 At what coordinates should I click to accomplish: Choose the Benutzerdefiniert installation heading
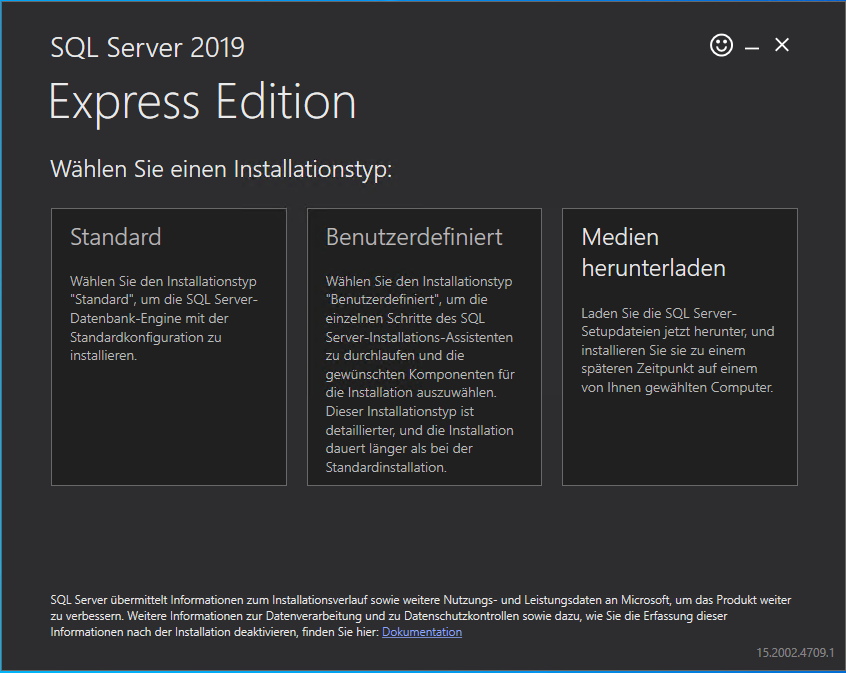pyautogui.click(x=414, y=237)
